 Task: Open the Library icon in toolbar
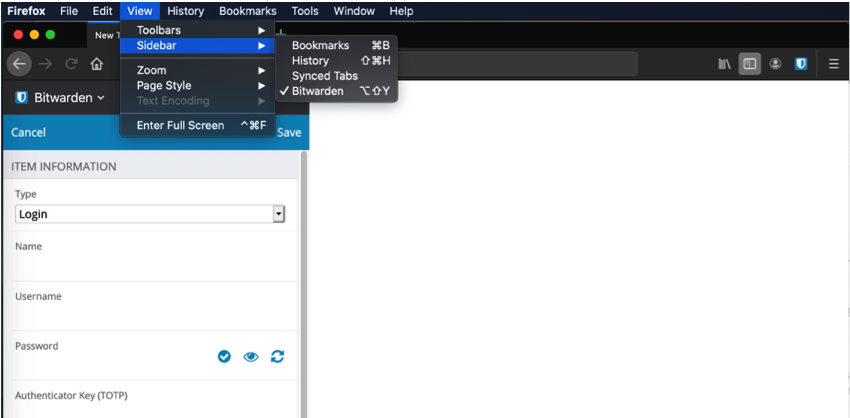pos(724,64)
